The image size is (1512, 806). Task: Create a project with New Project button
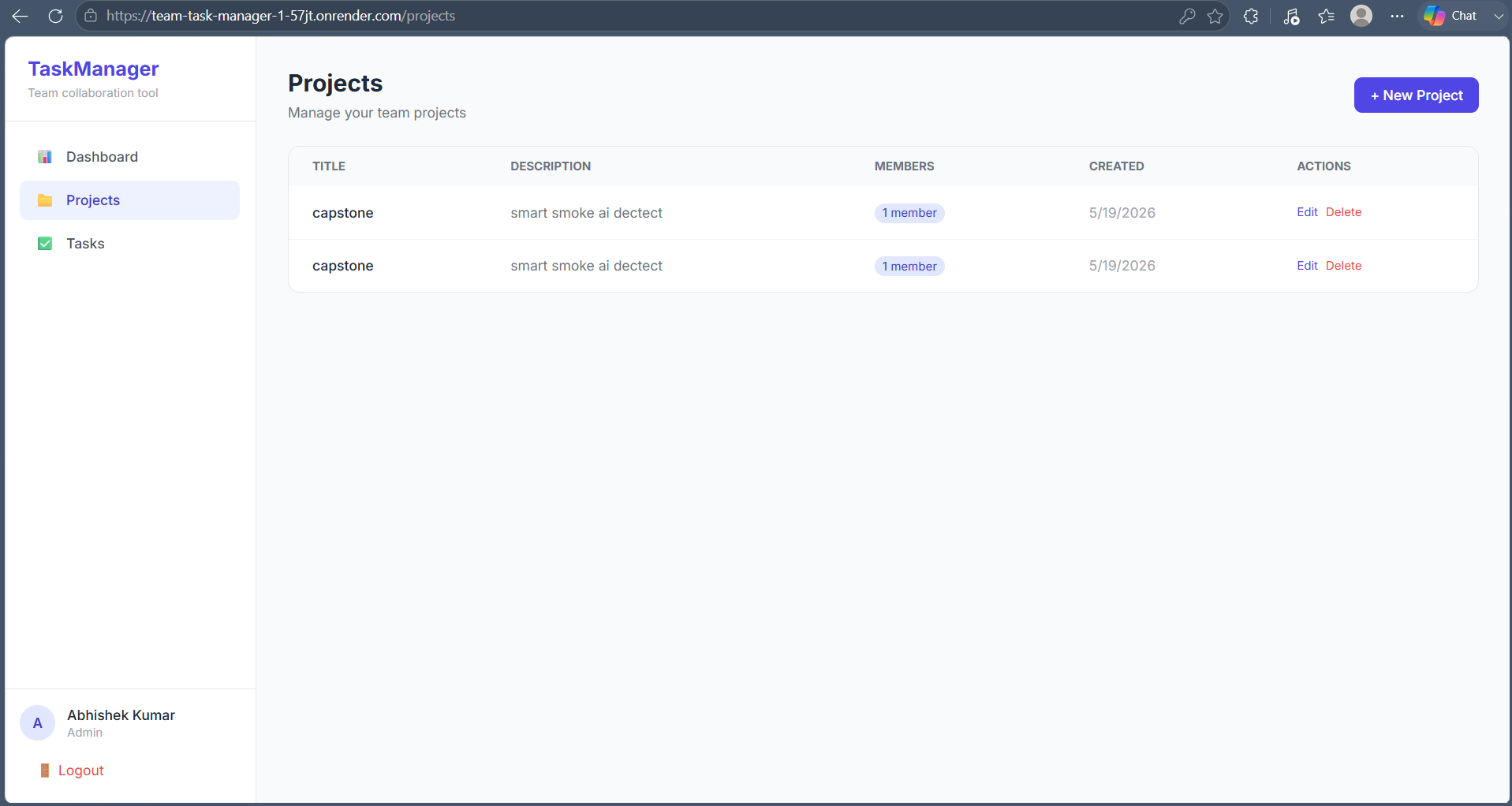click(x=1416, y=95)
